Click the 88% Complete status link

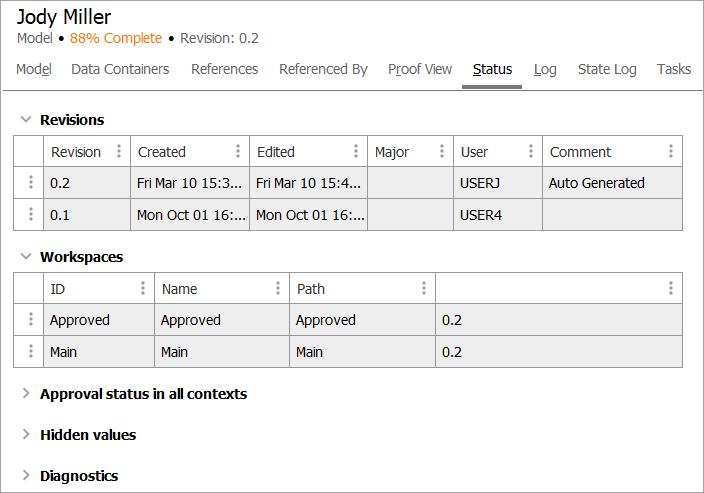[116, 38]
